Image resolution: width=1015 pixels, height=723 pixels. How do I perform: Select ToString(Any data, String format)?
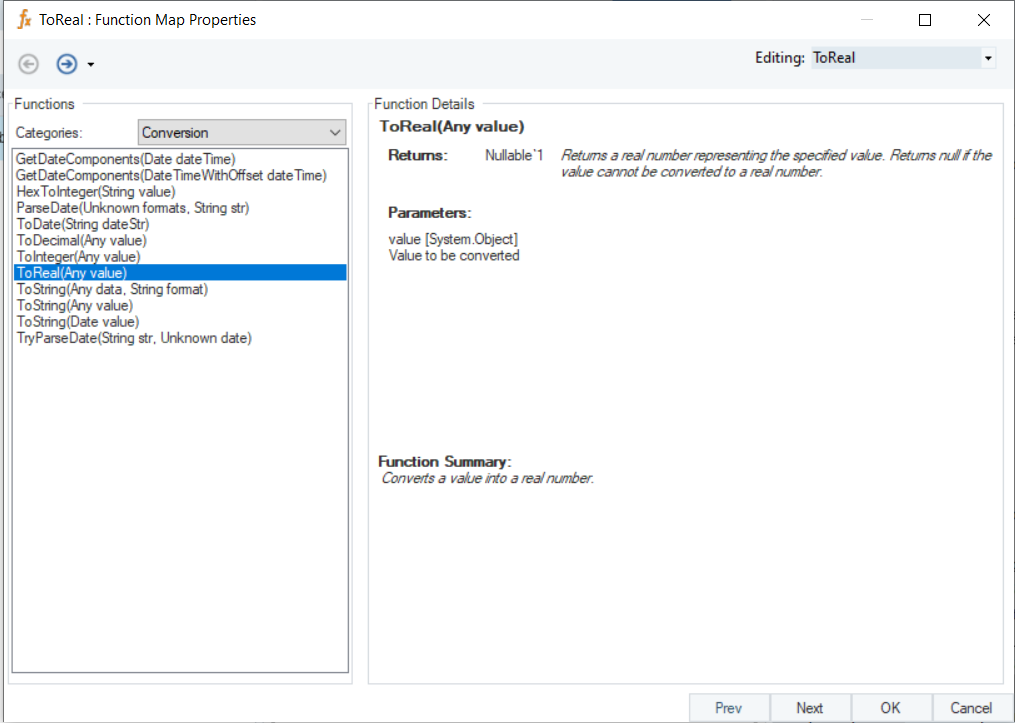point(112,289)
